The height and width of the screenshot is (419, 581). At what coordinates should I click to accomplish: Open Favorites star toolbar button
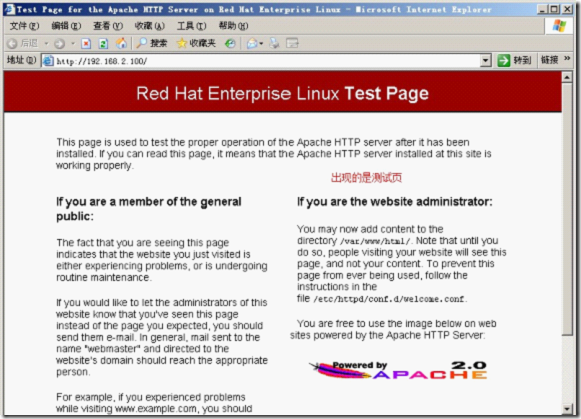pyautogui.click(x=196, y=43)
